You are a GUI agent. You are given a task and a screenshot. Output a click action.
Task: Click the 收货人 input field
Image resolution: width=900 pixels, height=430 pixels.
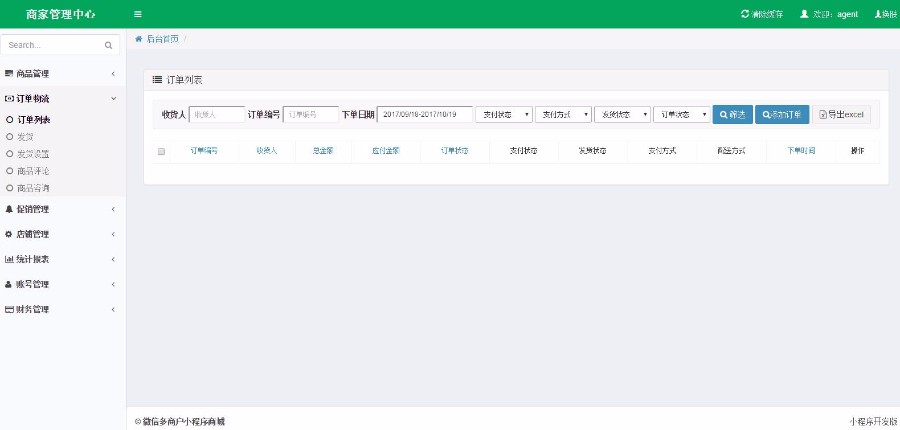(217, 115)
